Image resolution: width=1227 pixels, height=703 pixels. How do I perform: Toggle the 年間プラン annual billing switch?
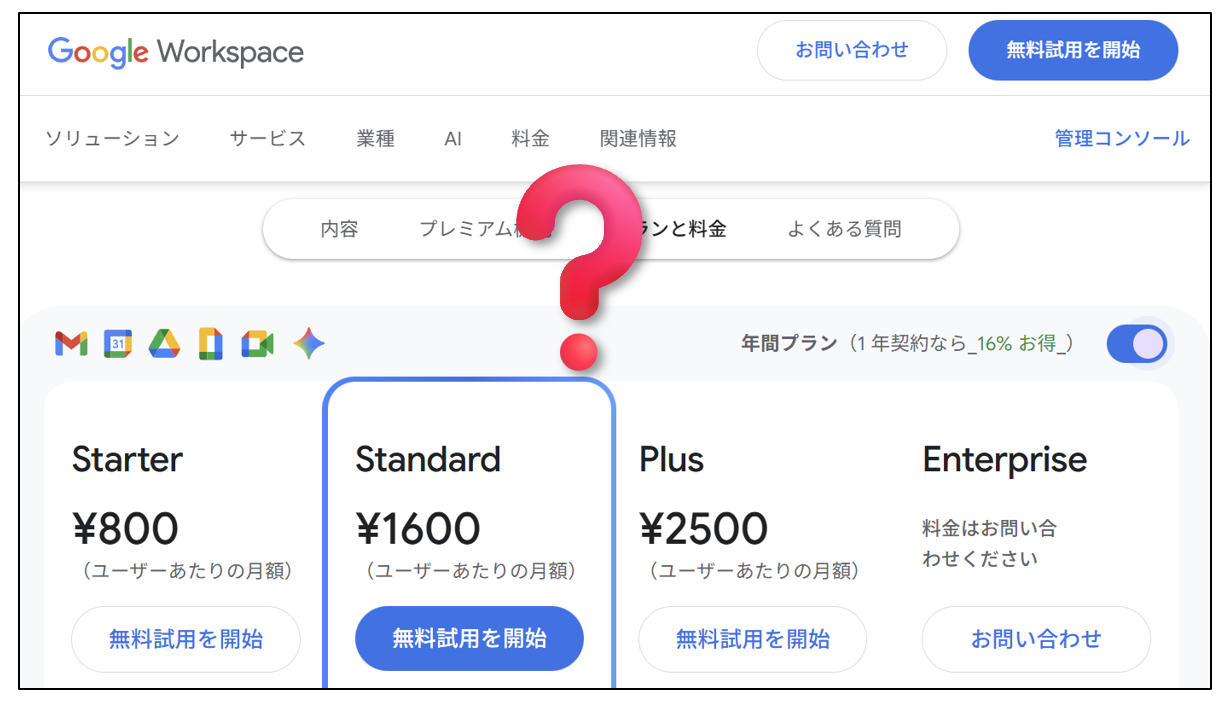1137,344
